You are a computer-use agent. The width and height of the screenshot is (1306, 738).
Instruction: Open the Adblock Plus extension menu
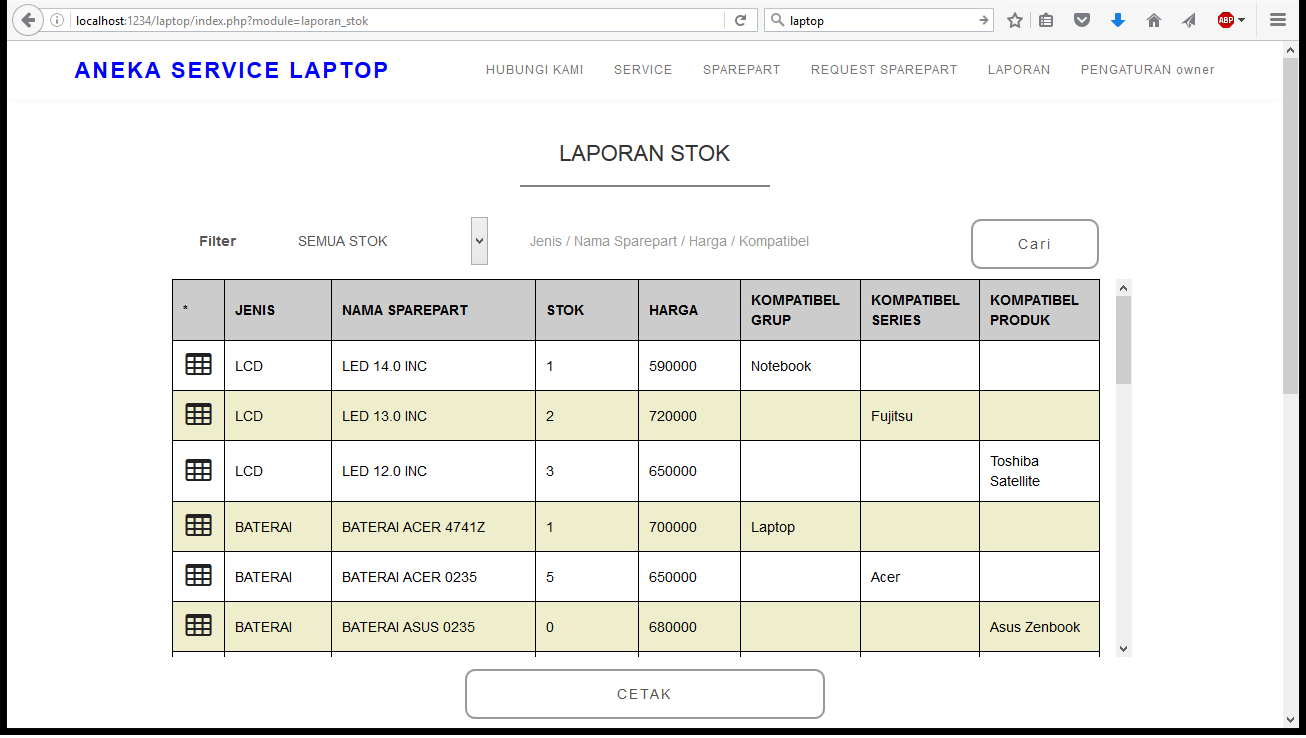[x=1230, y=20]
